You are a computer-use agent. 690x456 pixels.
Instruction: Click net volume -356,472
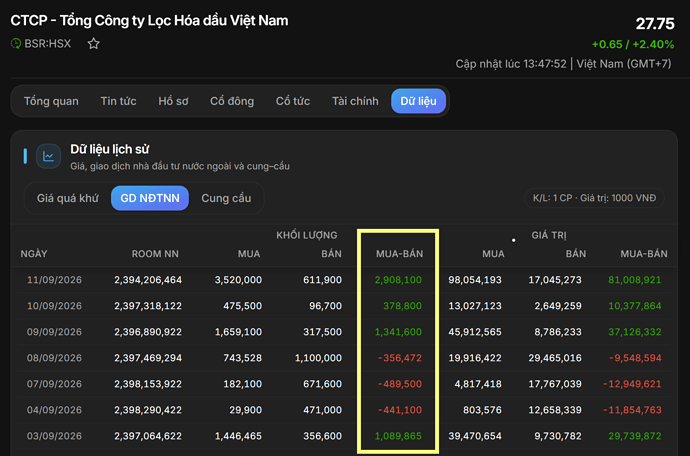(x=400, y=358)
